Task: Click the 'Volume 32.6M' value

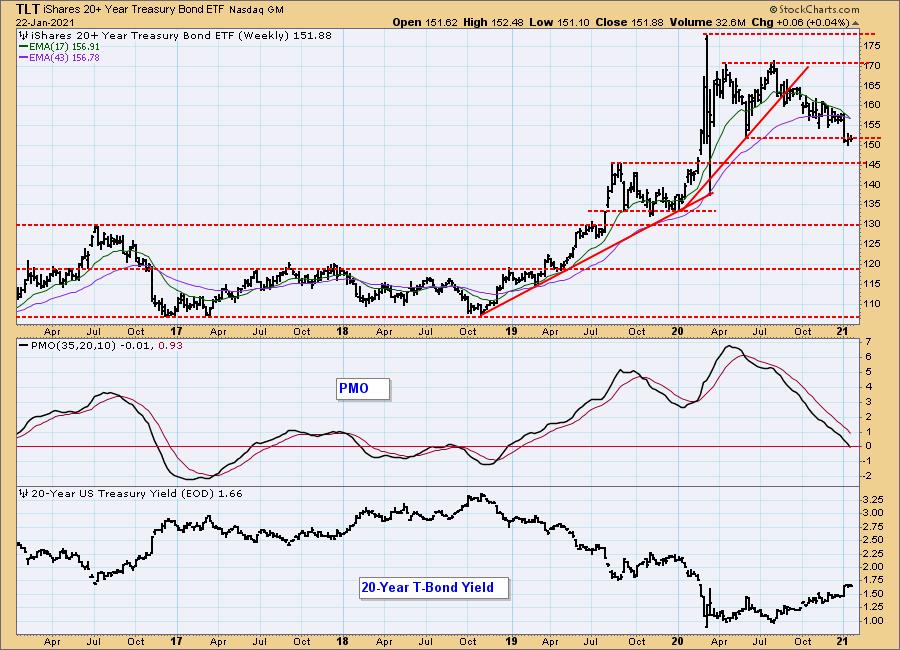Action: coord(707,22)
